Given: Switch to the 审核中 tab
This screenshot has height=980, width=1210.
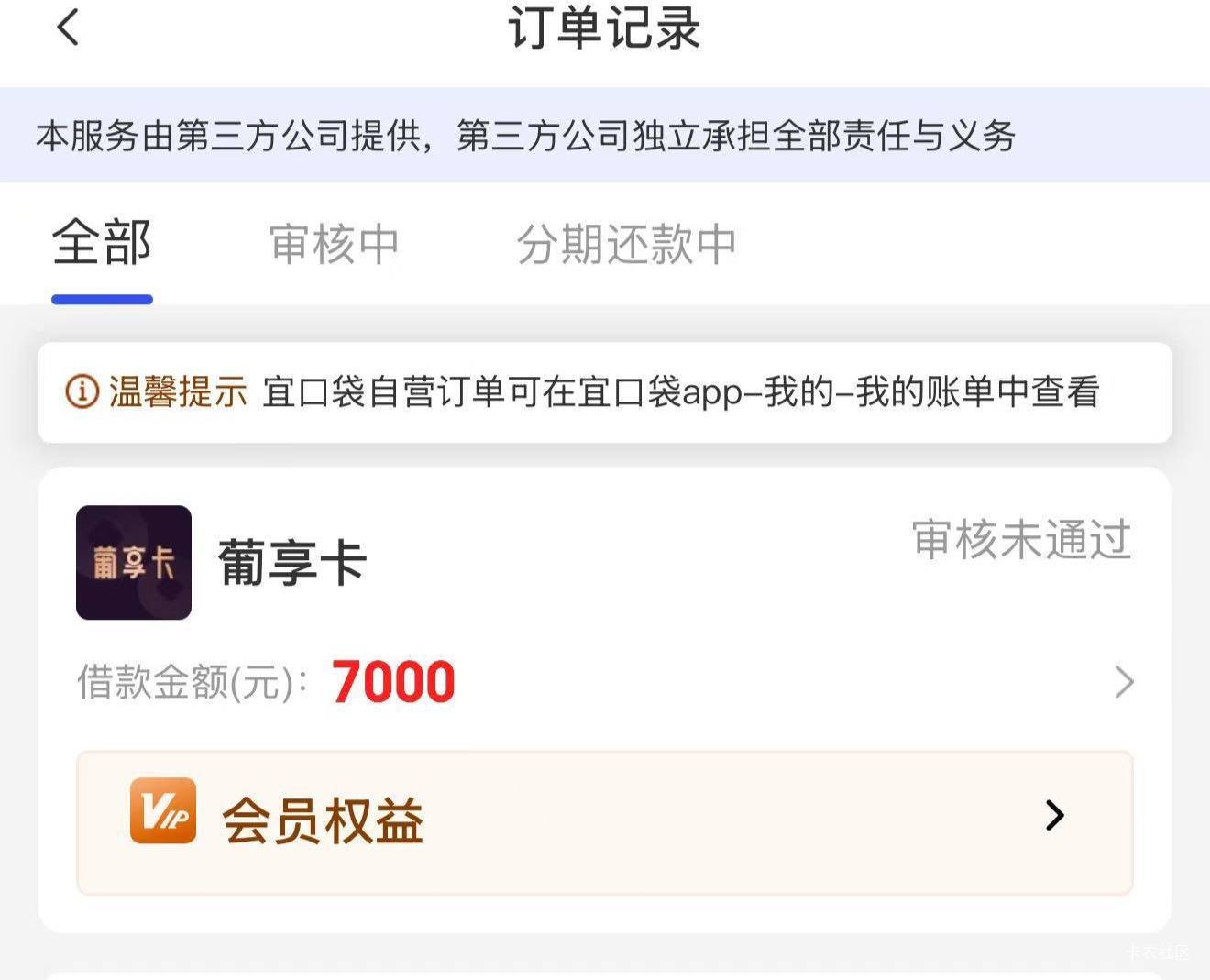Looking at the screenshot, I should pos(335,244).
